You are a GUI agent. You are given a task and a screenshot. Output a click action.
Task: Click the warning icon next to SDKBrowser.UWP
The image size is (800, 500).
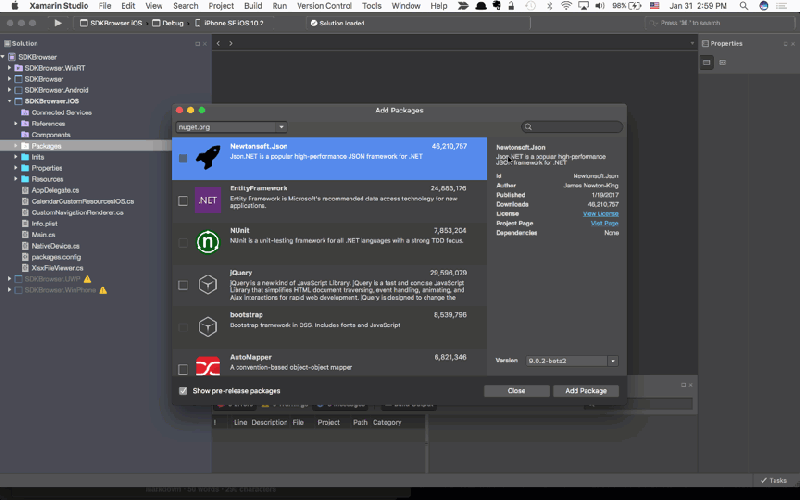(x=88, y=279)
